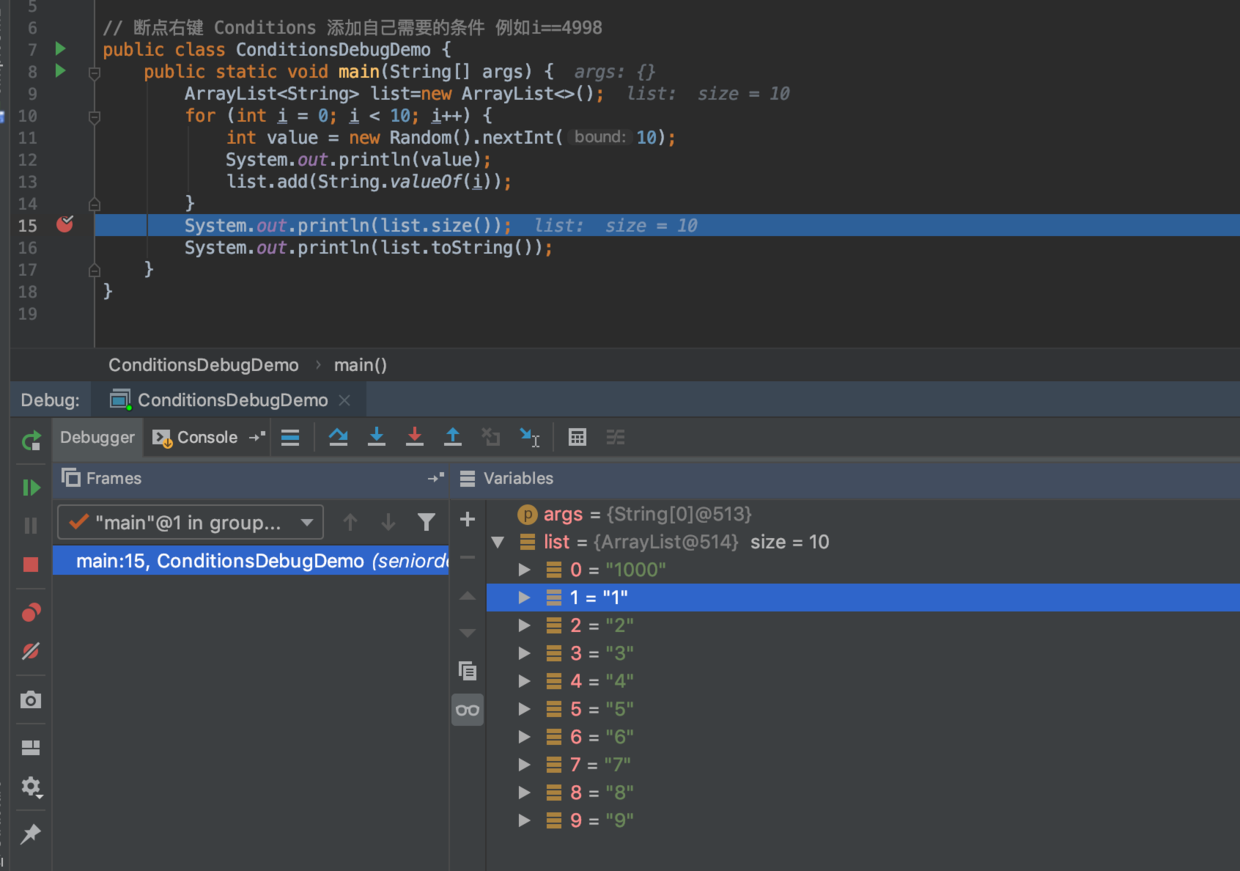1240x871 pixels.
Task: Click main() breadcrumb
Action: 360,365
